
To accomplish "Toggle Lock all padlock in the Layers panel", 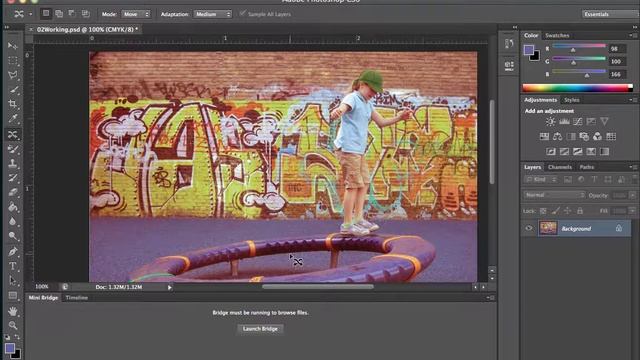I will (580, 211).
